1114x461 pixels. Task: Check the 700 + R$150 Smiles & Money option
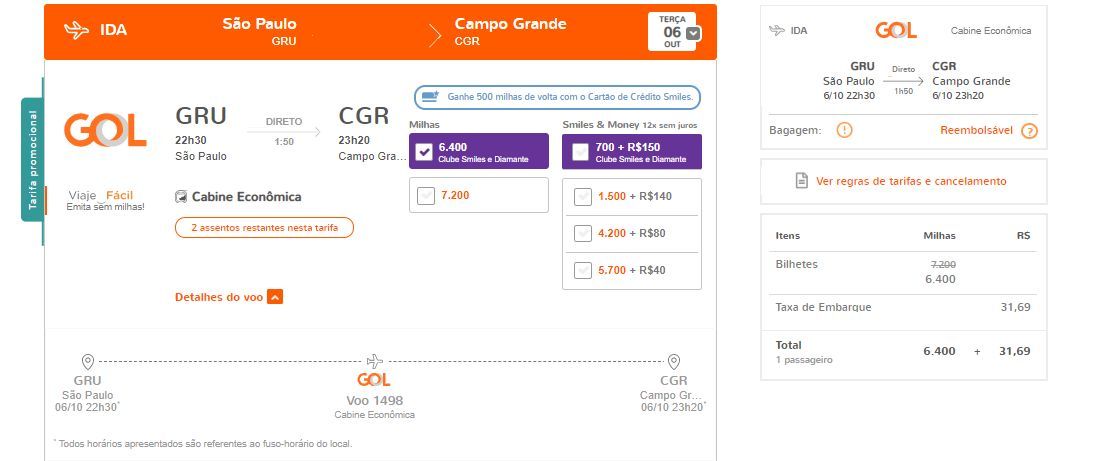pyautogui.click(x=580, y=152)
